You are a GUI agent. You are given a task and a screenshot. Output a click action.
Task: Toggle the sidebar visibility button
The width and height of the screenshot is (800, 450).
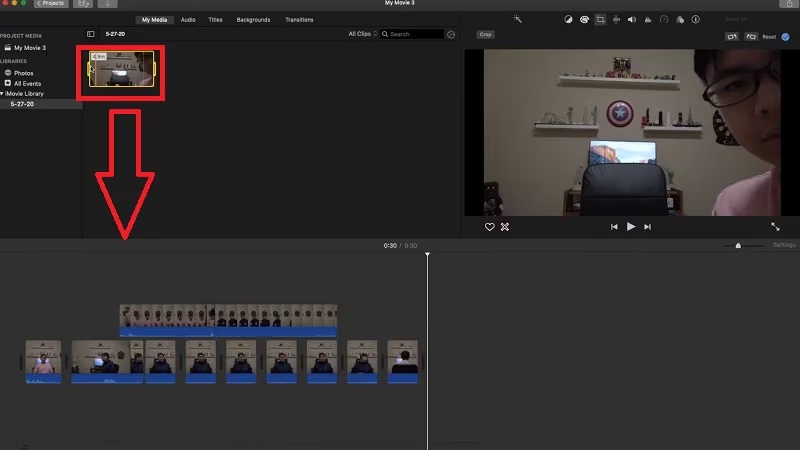(91, 34)
